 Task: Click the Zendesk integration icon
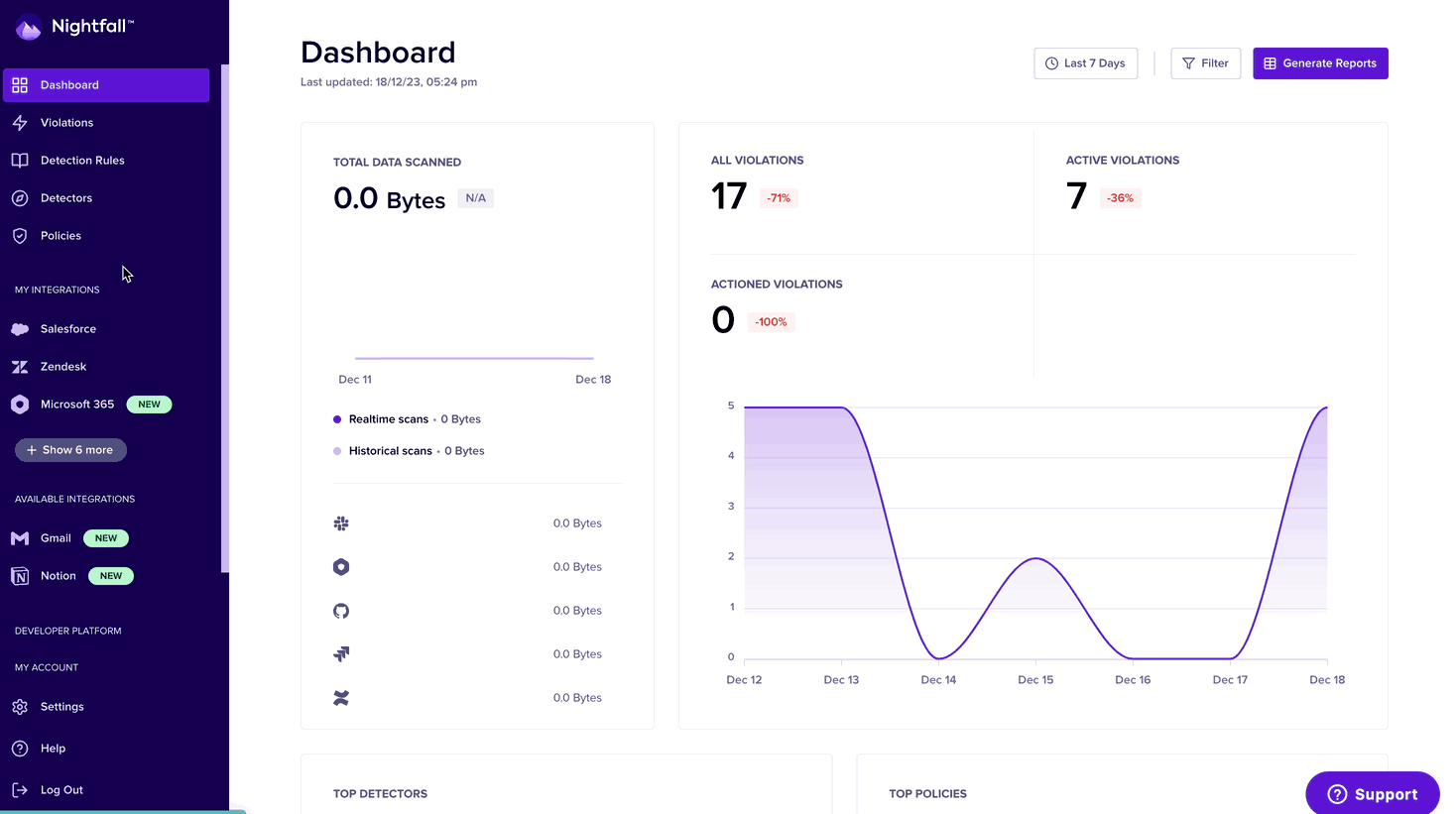(x=20, y=367)
